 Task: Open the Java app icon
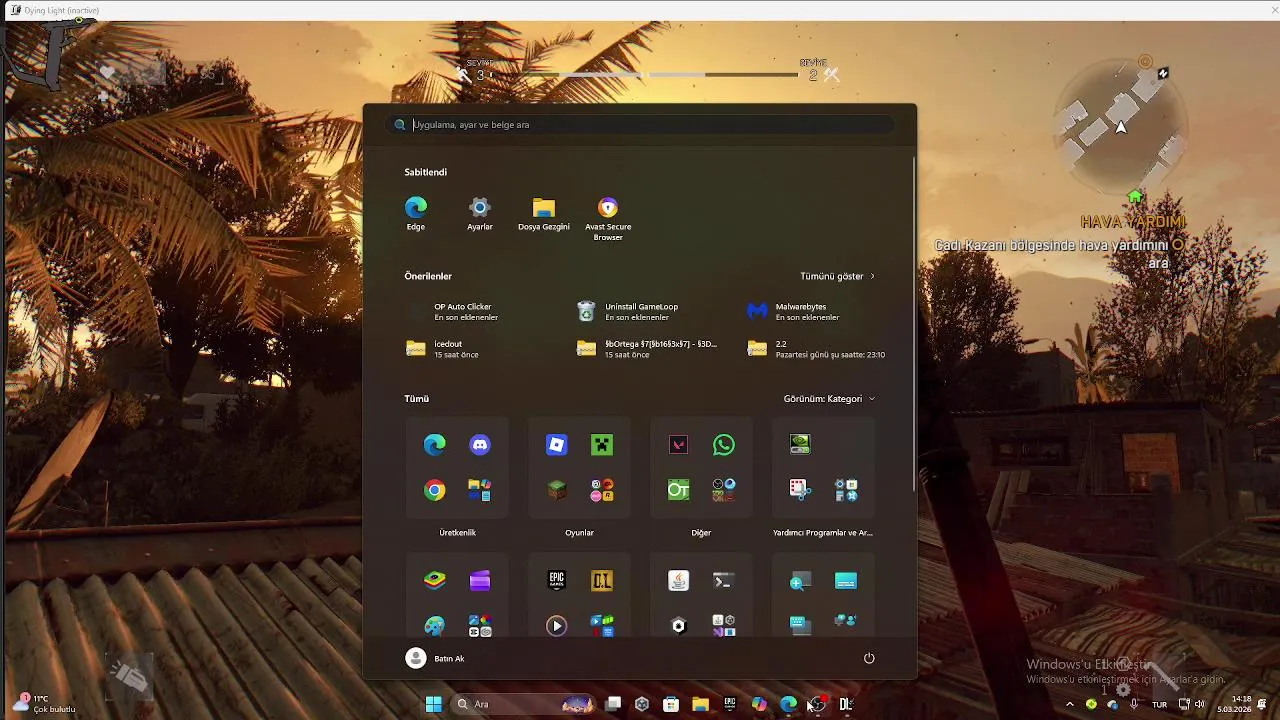tap(679, 580)
